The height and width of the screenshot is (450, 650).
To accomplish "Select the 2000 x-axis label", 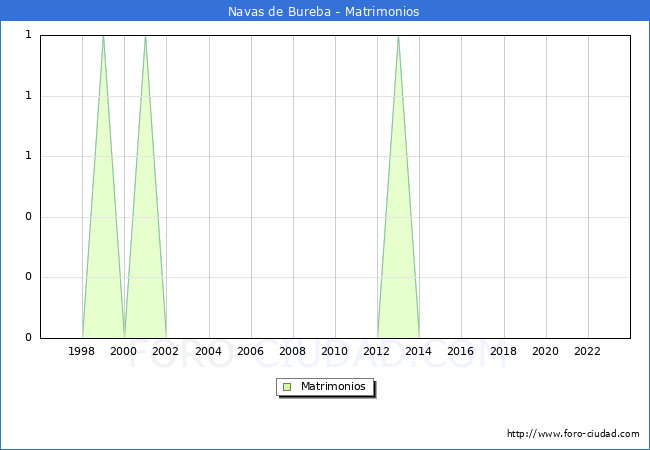I will pos(123,351).
